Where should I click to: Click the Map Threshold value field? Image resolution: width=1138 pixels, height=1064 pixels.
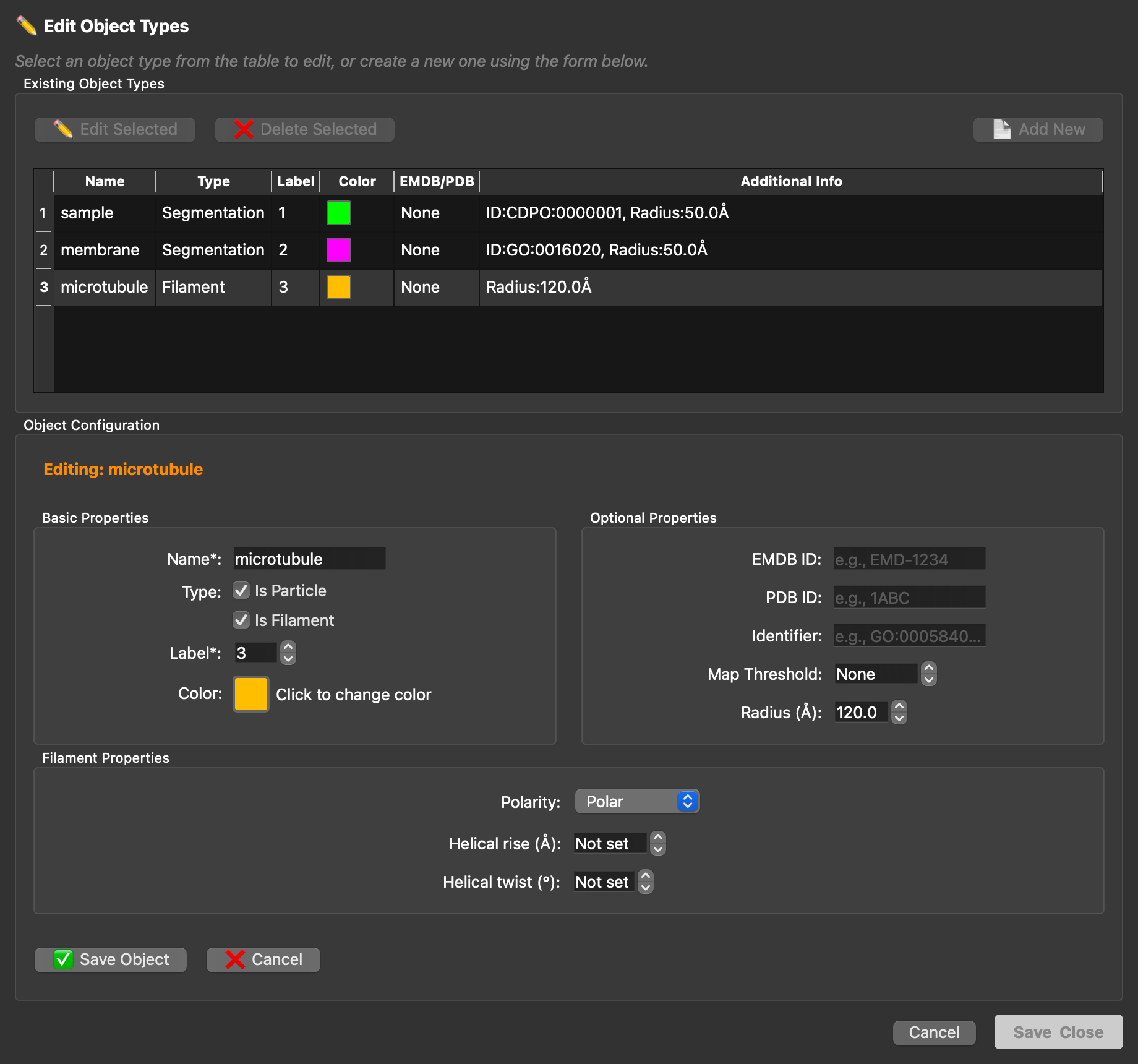[x=877, y=674]
